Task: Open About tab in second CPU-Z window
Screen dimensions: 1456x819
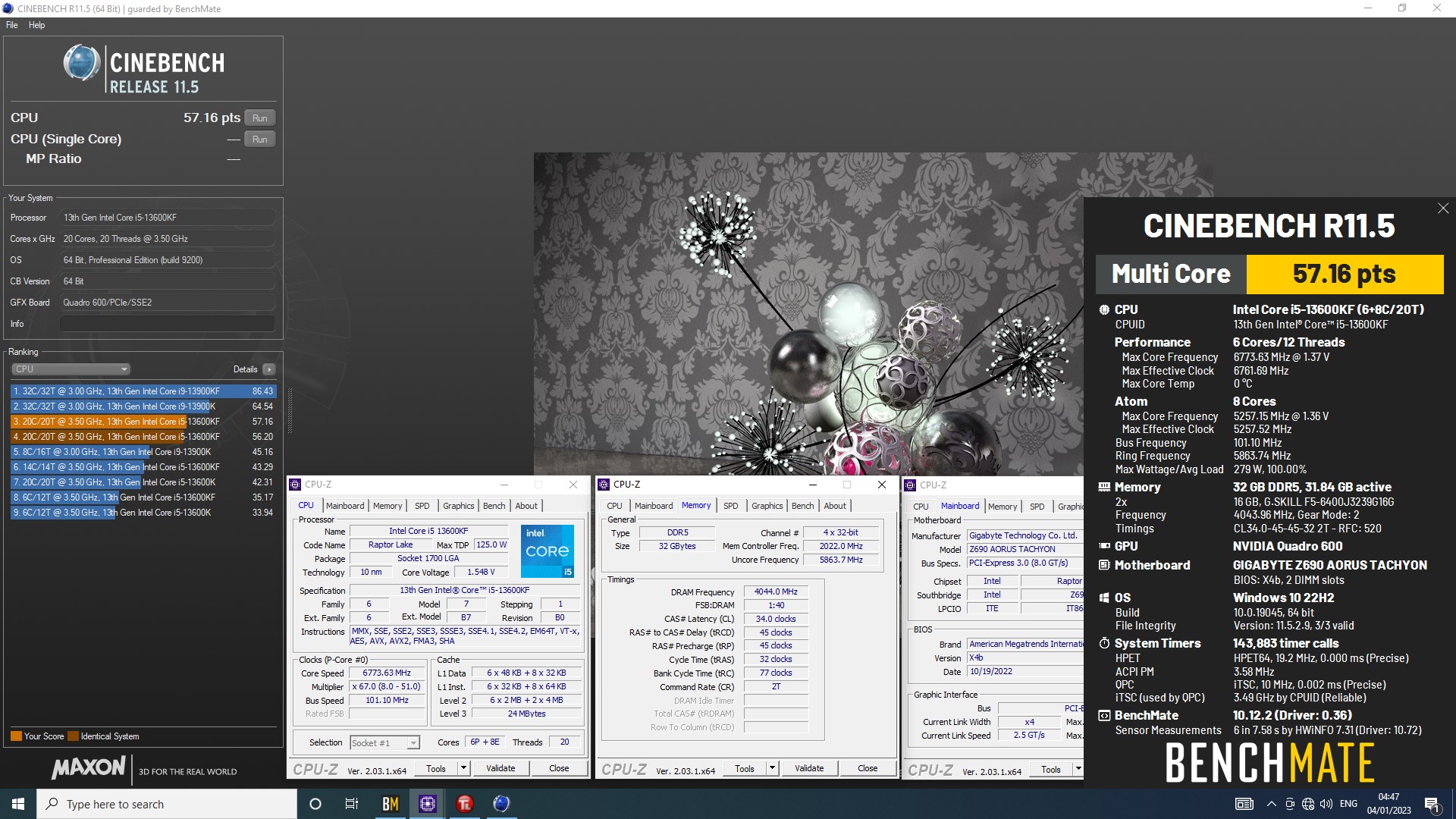Action: point(835,506)
